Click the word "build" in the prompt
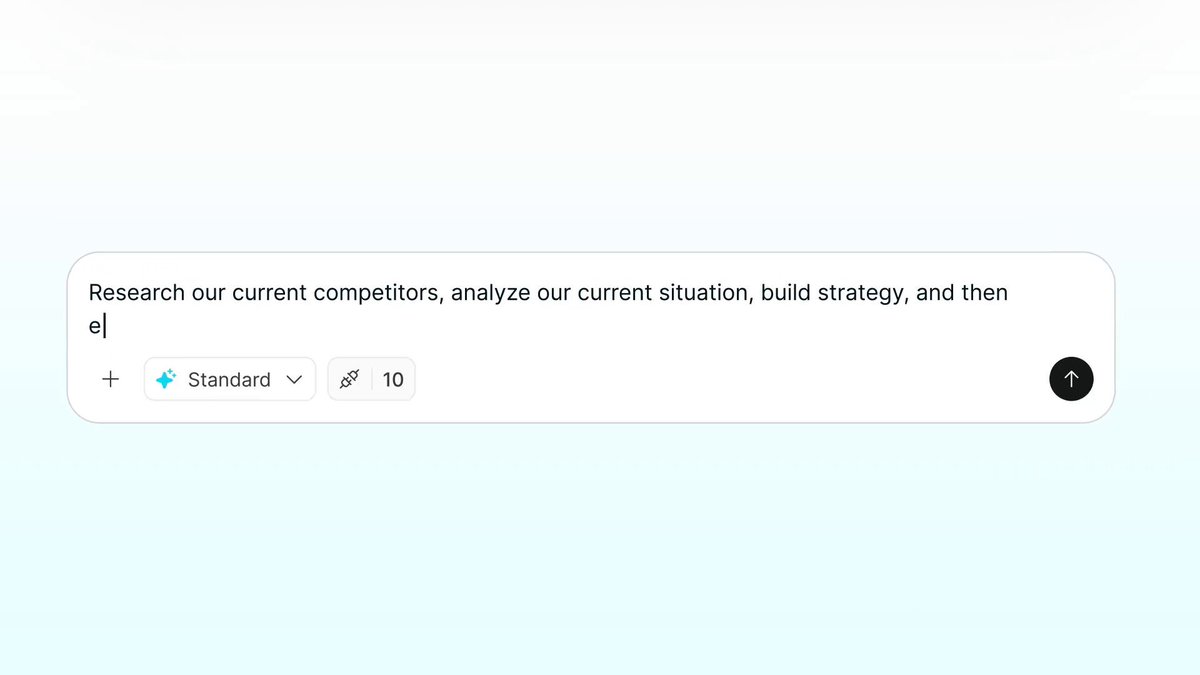This screenshot has height=675, width=1200. pos(786,293)
